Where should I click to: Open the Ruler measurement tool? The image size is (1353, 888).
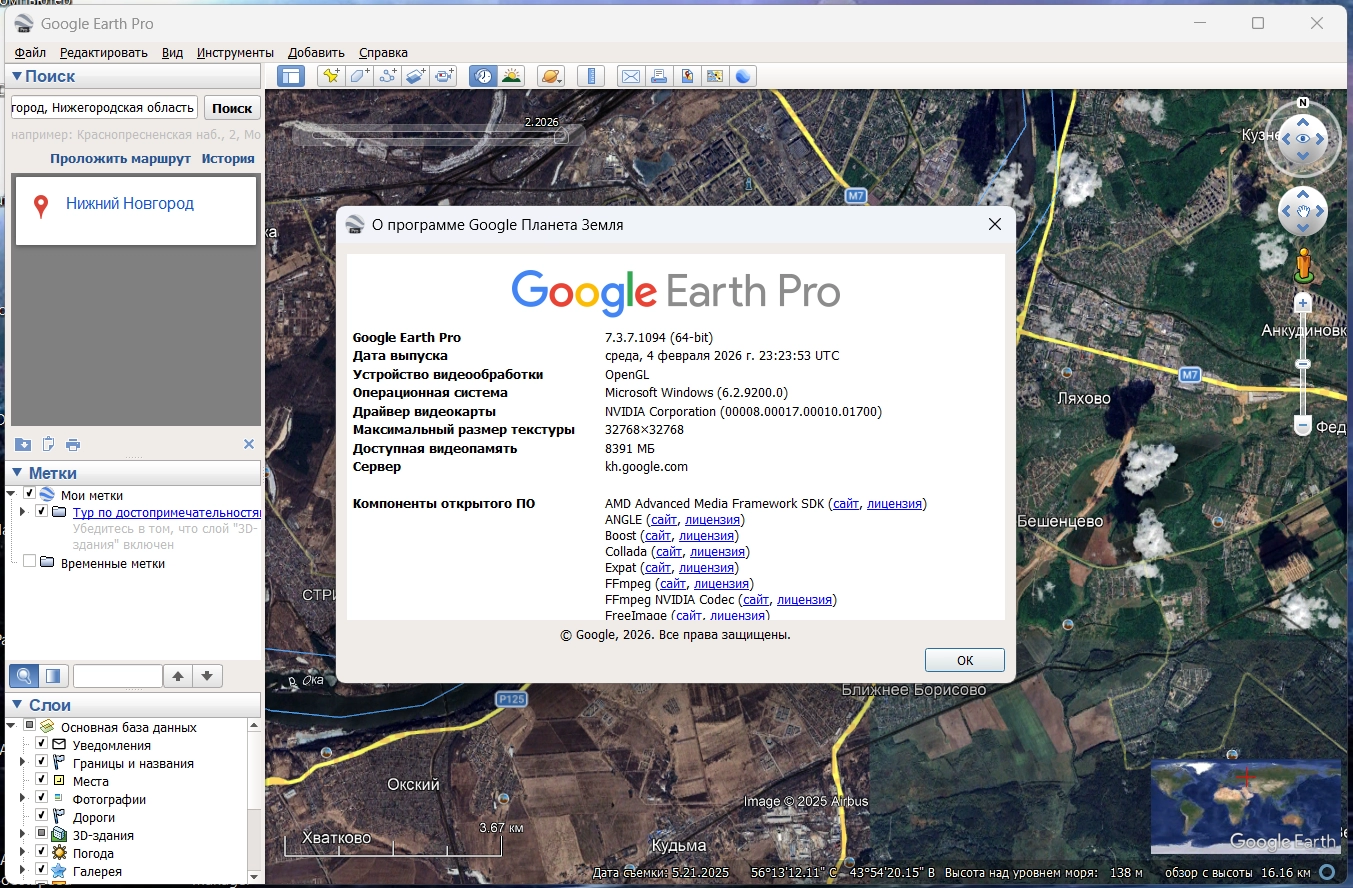[591, 76]
